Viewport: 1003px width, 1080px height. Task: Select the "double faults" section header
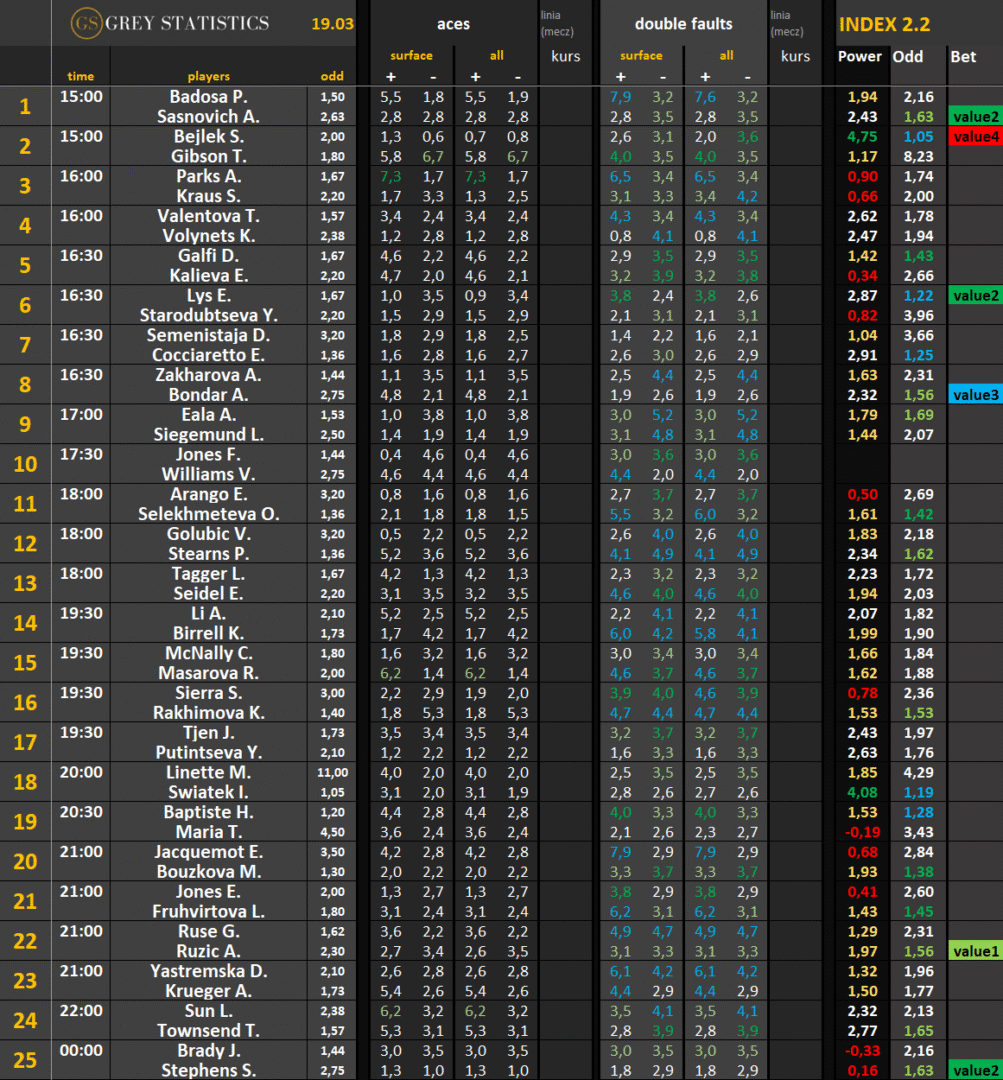coord(683,23)
